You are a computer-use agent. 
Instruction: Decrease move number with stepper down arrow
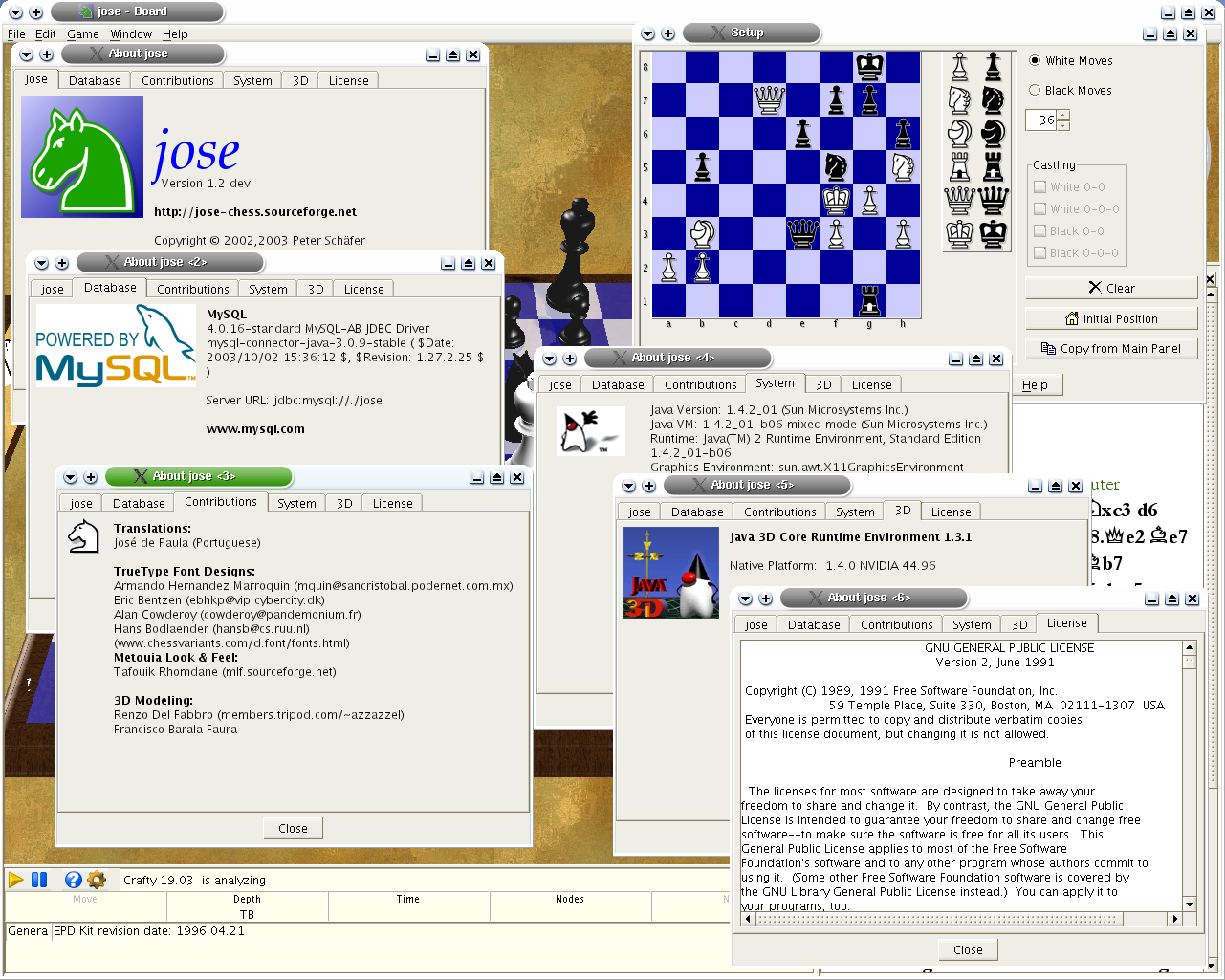[1063, 125]
